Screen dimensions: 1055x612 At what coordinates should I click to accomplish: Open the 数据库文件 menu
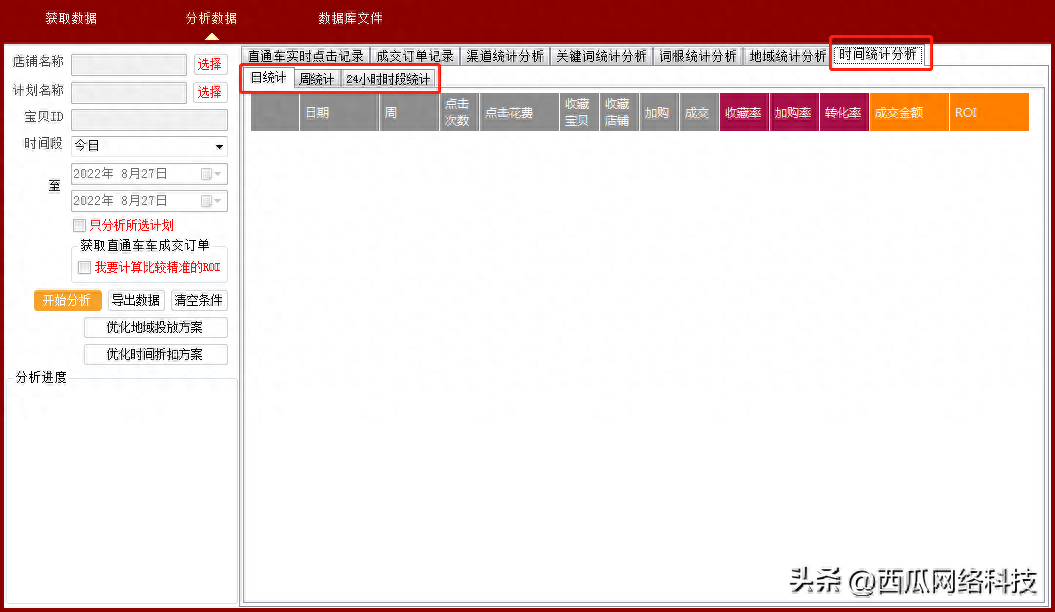[x=350, y=19]
